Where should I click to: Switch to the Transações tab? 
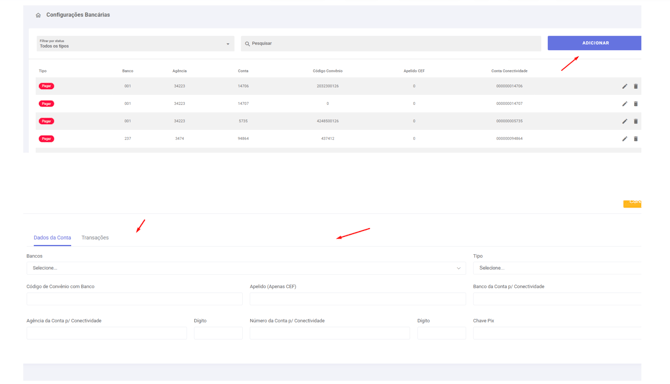point(95,237)
